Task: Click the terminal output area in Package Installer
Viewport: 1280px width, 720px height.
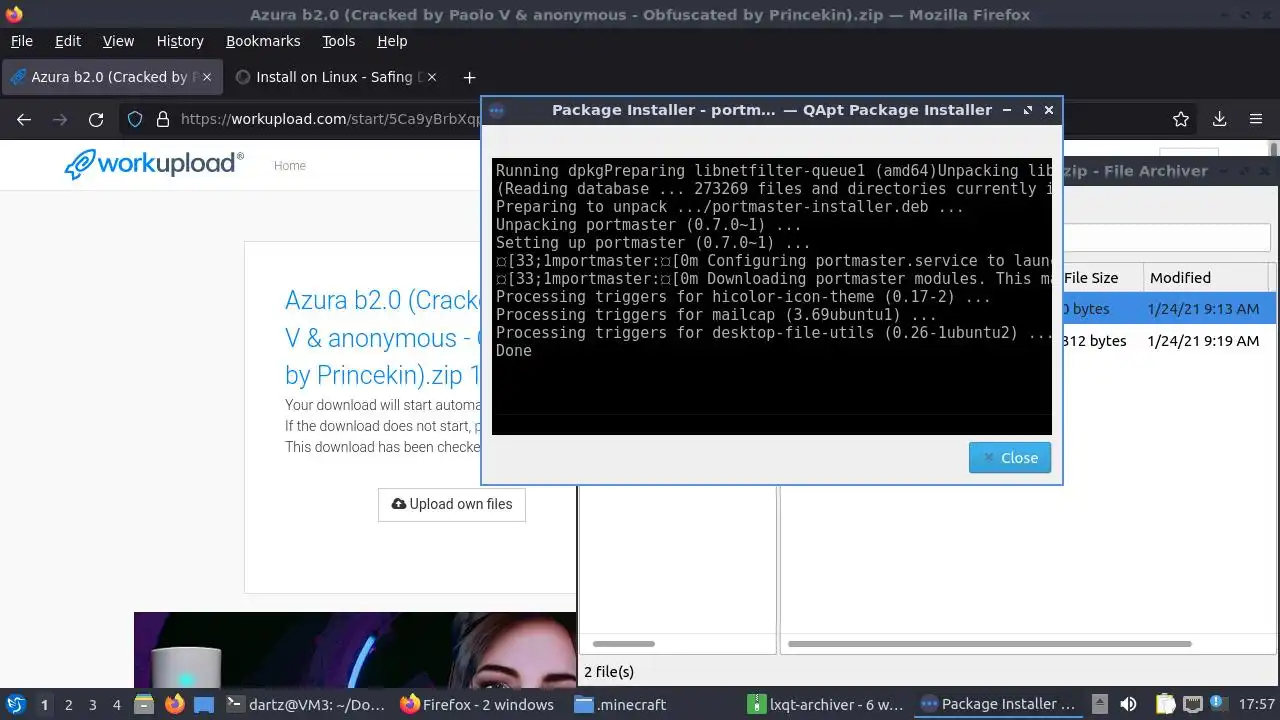Action: pyautogui.click(x=772, y=296)
